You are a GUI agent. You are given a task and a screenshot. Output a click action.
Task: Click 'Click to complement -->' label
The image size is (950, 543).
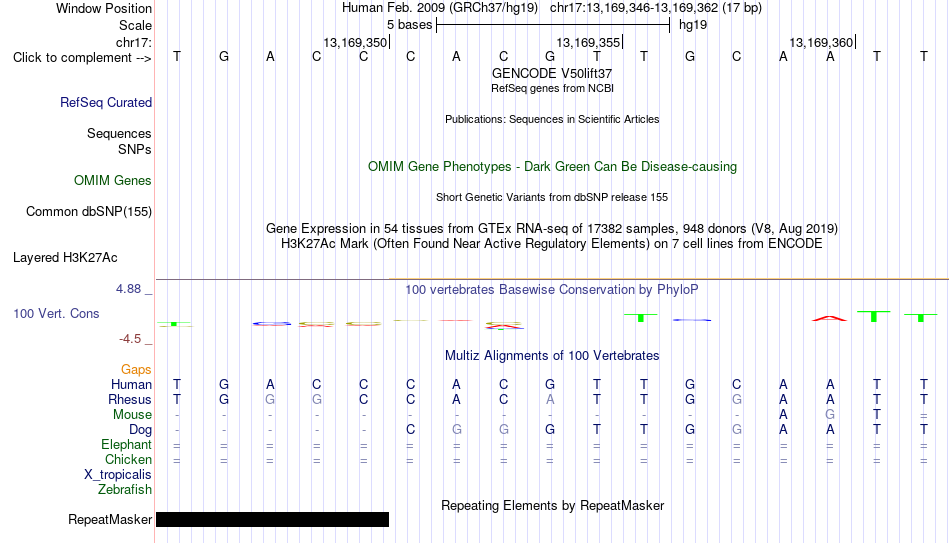tap(82, 58)
